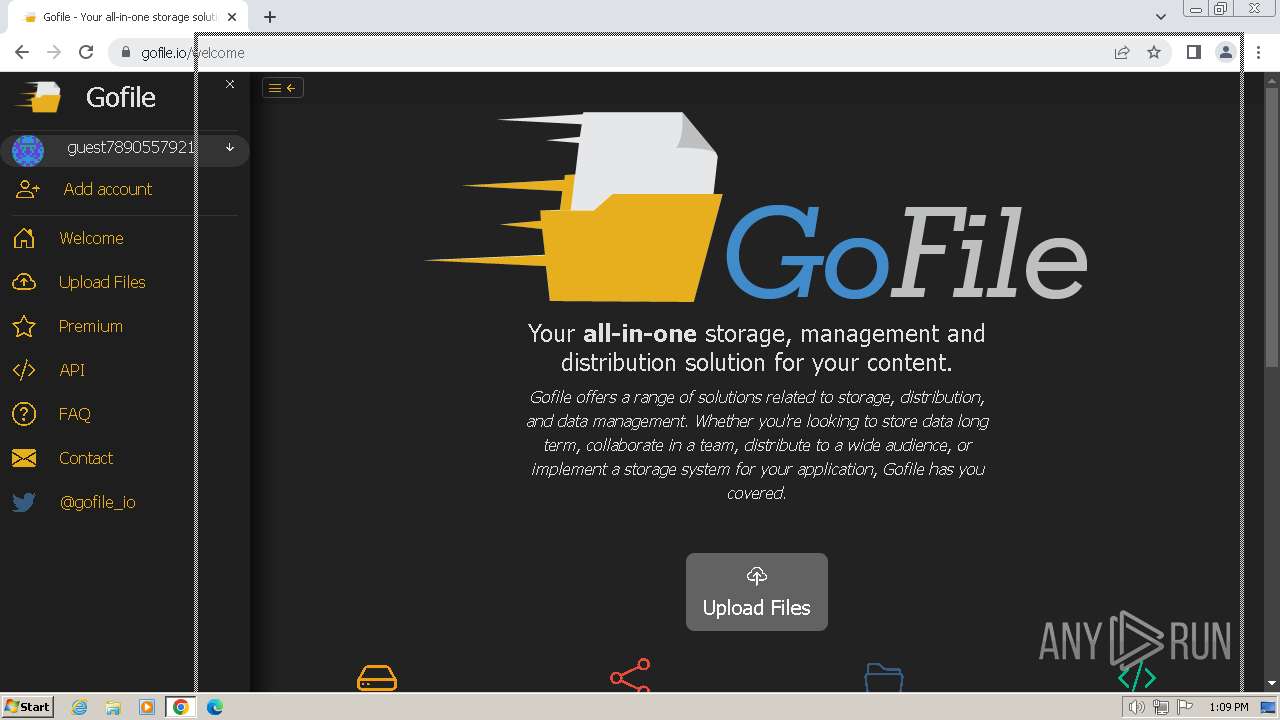
Task: Open the Add account link
Action: point(108,189)
